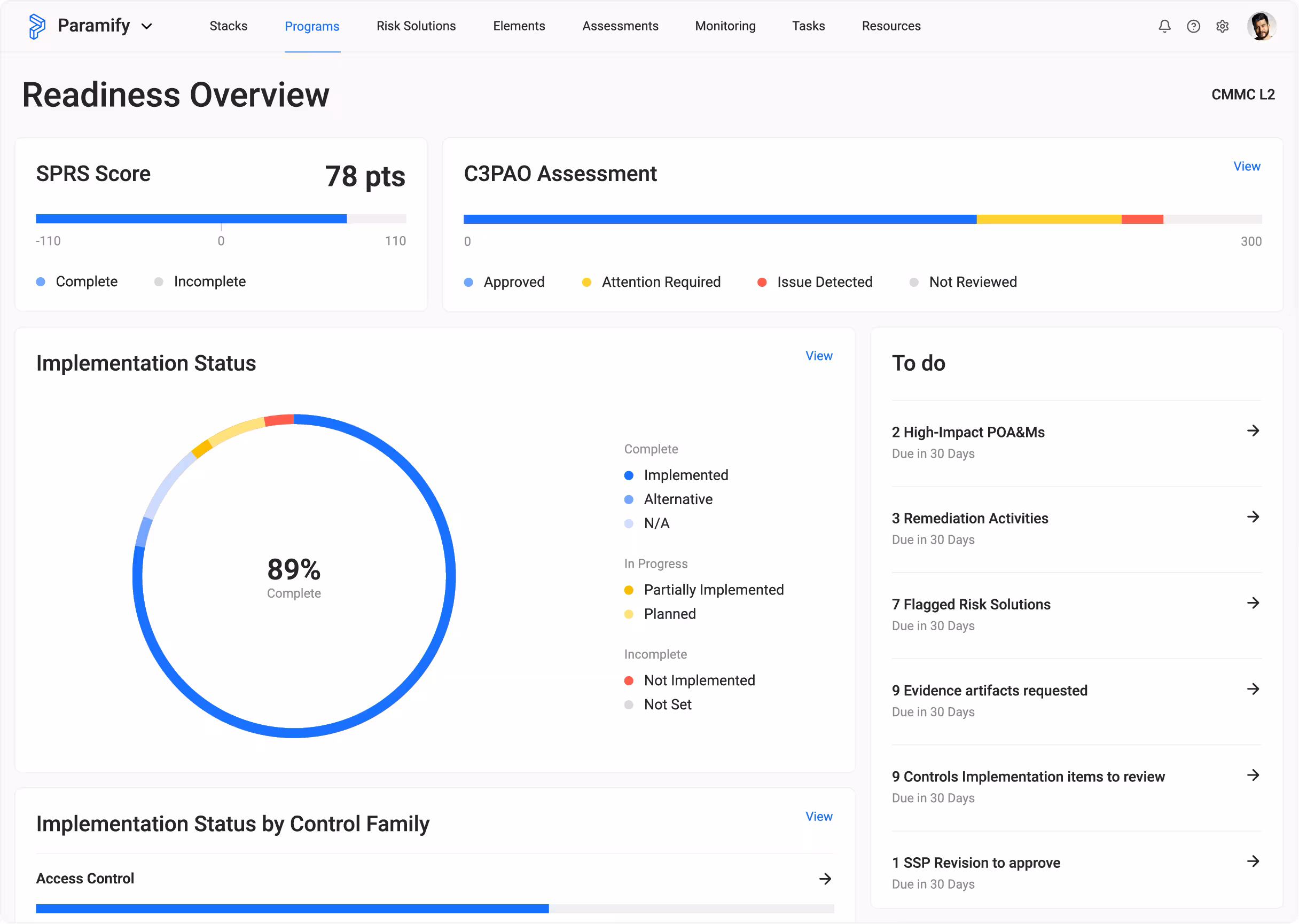Open the user profile avatar
Screen dimensions: 1299x924
(1261, 26)
